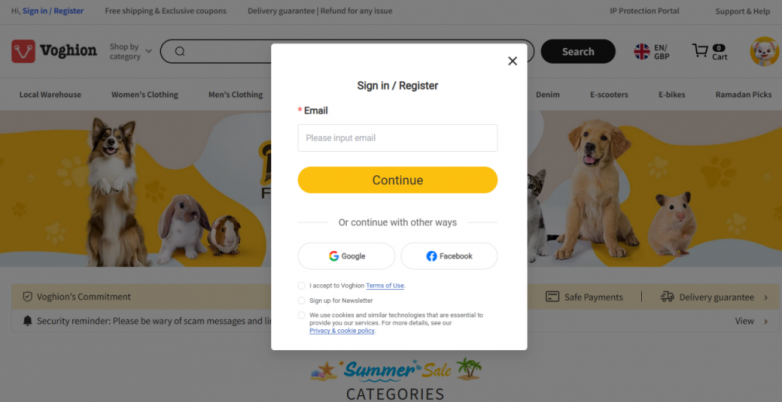Expand Shop by category dropdown

(131, 51)
